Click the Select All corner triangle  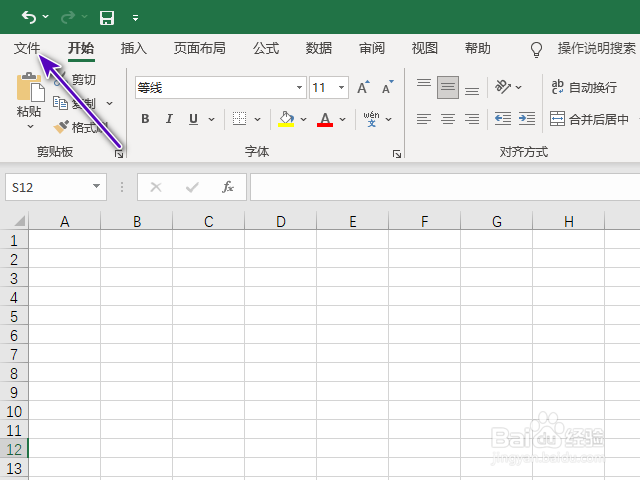(x=19, y=221)
